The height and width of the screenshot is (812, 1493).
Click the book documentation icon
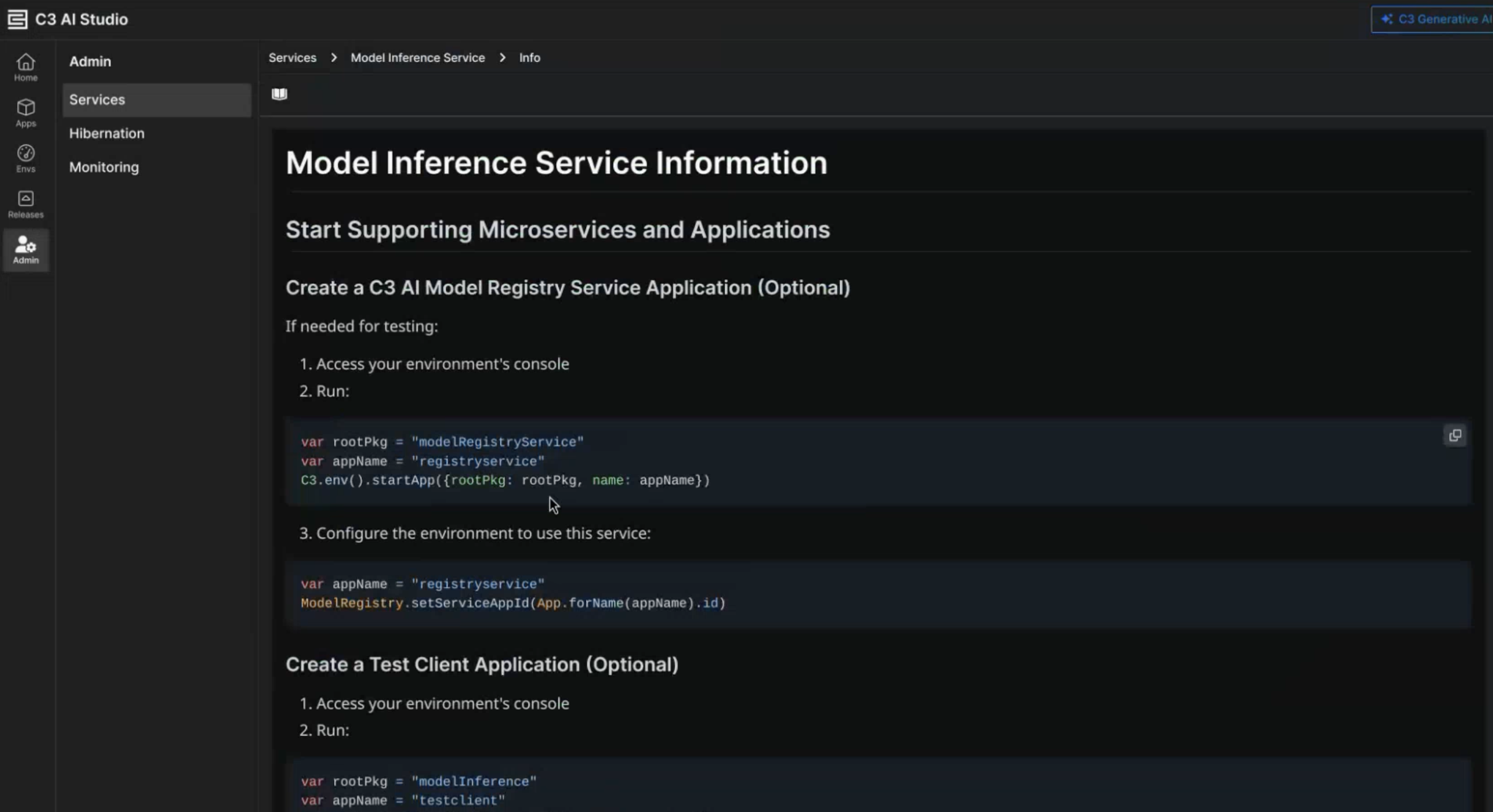pyautogui.click(x=280, y=94)
